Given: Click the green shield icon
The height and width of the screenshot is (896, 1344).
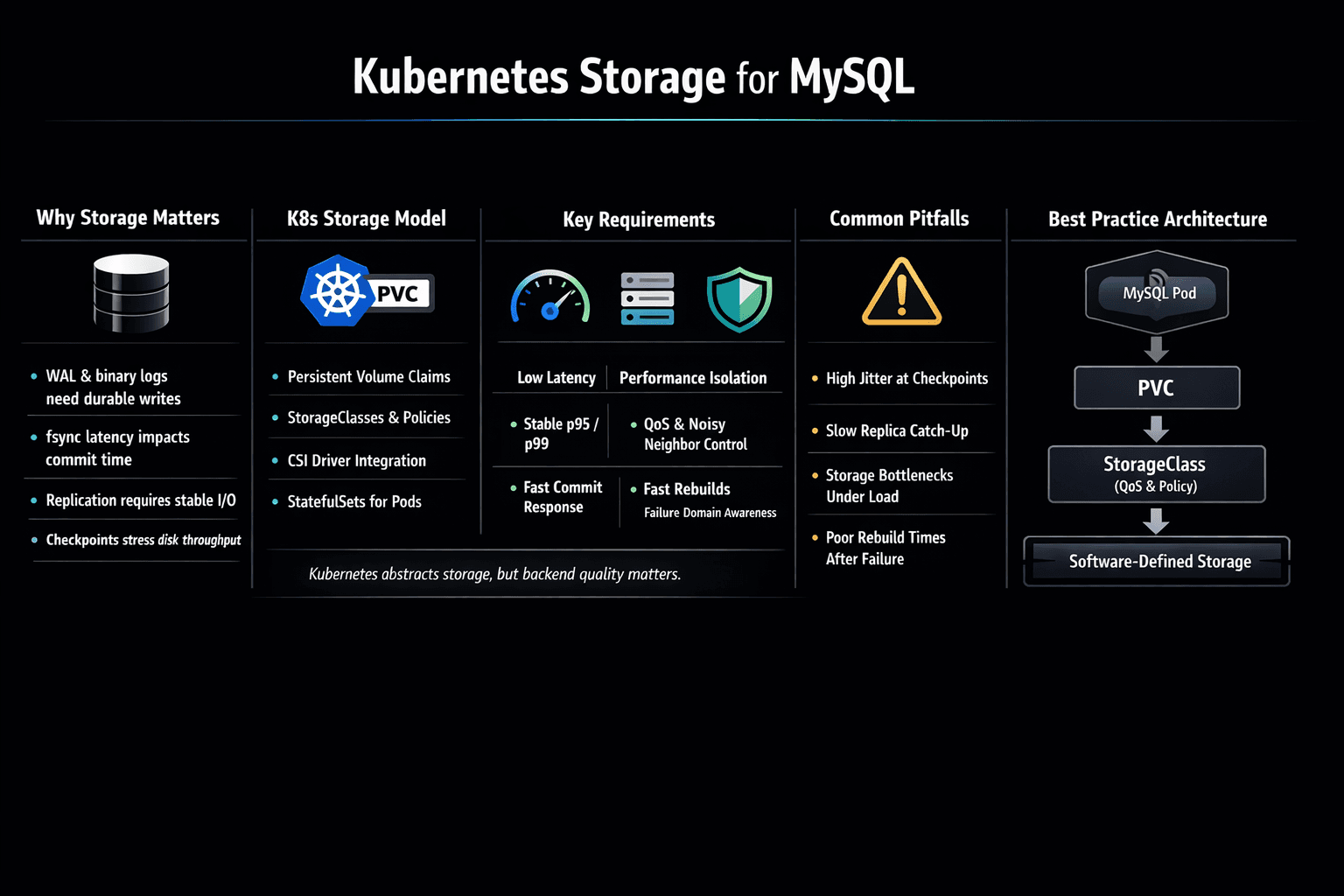Looking at the screenshot, I should tap(739, 298).
